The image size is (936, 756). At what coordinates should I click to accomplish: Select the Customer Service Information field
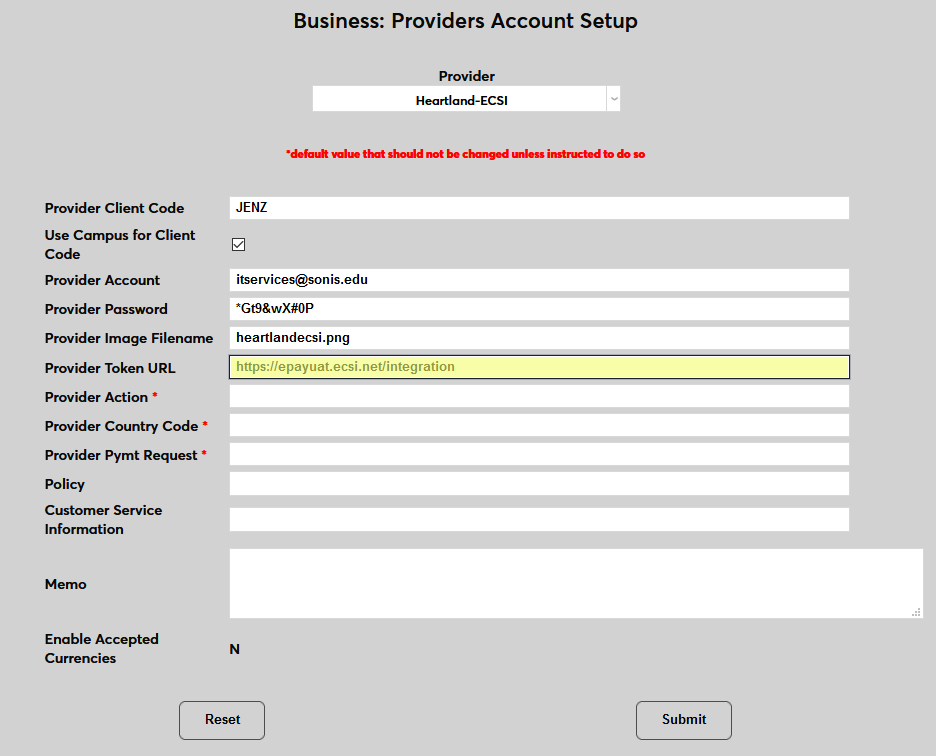pyautogui.click(x=539, y=520)
